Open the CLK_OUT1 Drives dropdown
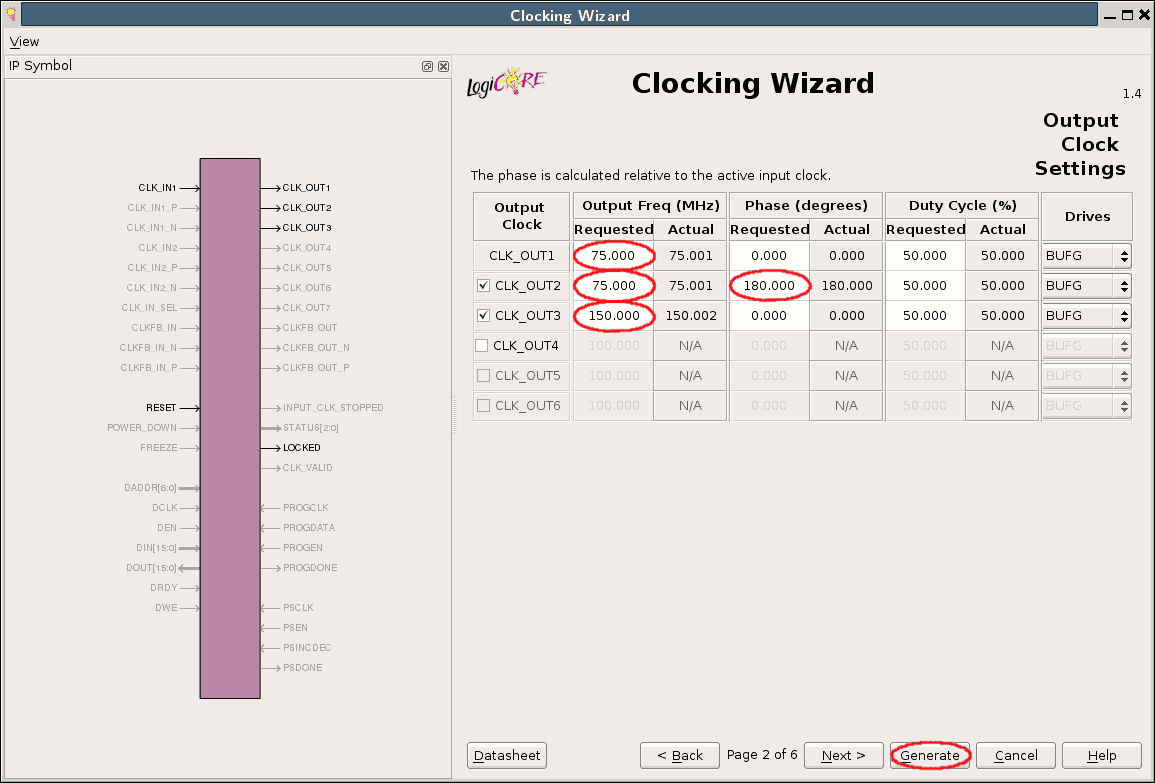This screenshot has width=1155, height=783. 1086,256
